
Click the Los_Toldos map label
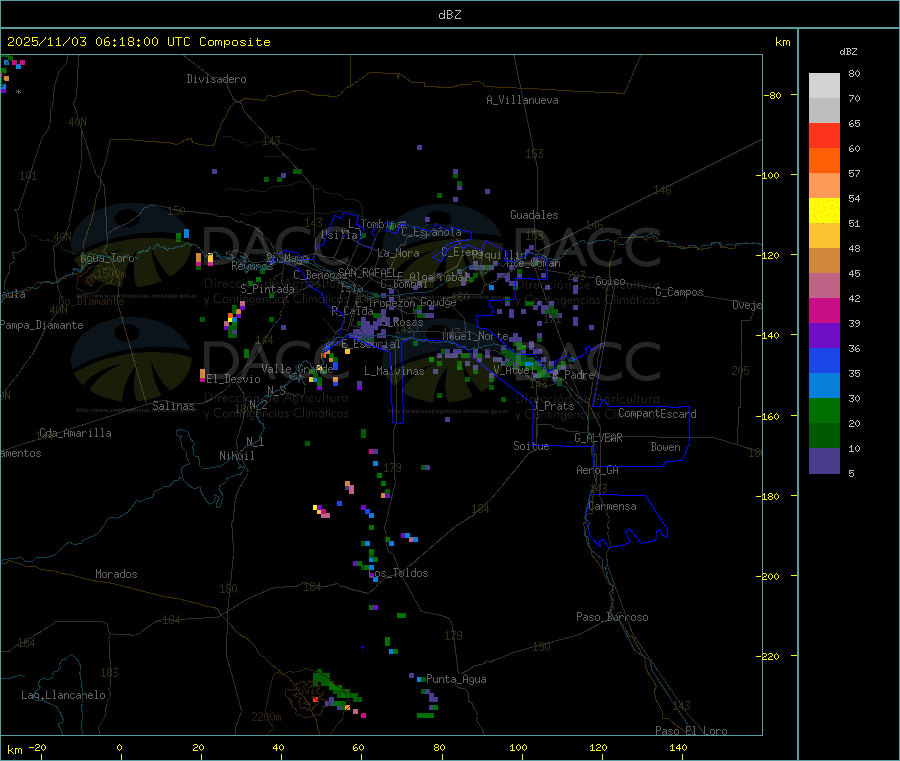pos(398,573)
